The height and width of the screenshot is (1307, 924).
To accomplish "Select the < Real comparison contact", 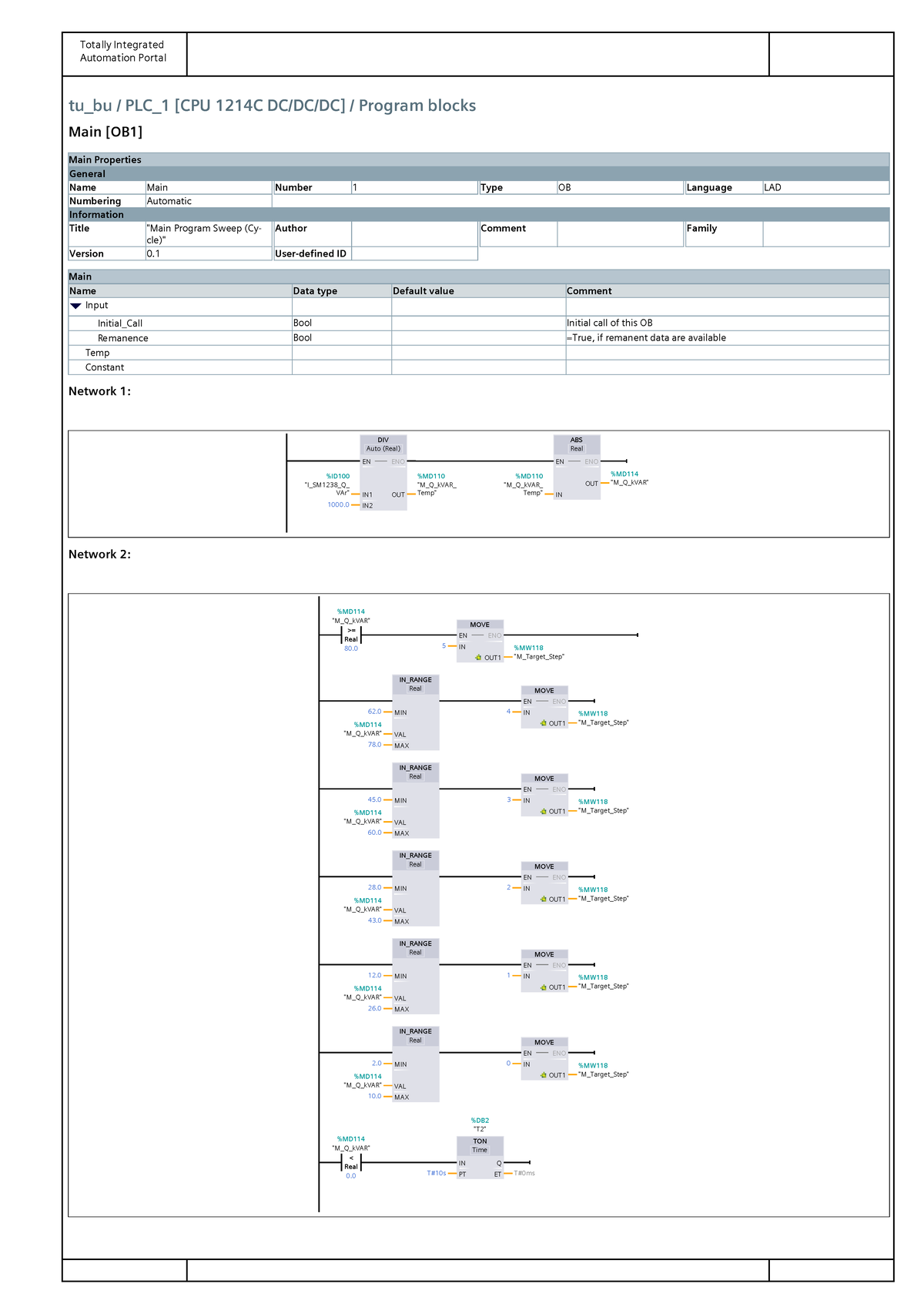I will click(351, 1162).
